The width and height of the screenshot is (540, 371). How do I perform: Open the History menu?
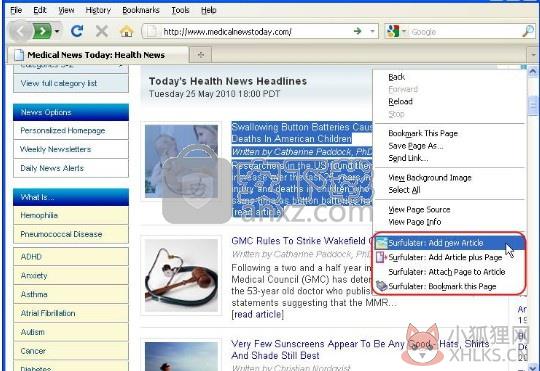click(98, 10)
